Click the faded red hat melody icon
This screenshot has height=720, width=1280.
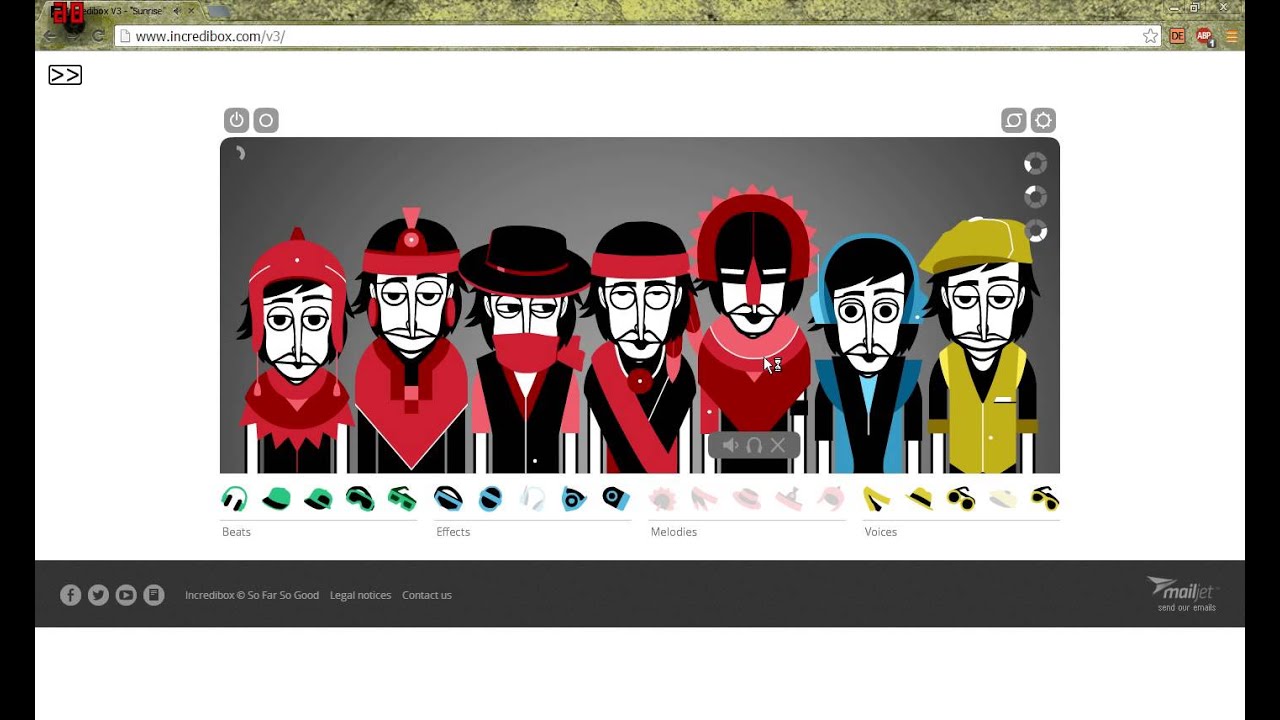(746, 498)
